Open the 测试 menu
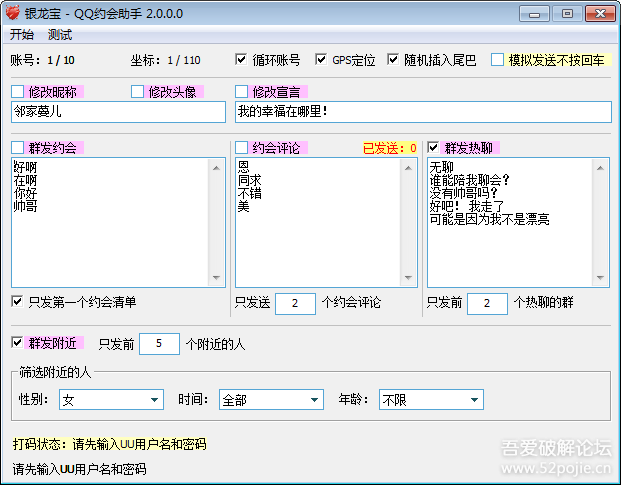621x485 pixels. click(x=60, y=34)
